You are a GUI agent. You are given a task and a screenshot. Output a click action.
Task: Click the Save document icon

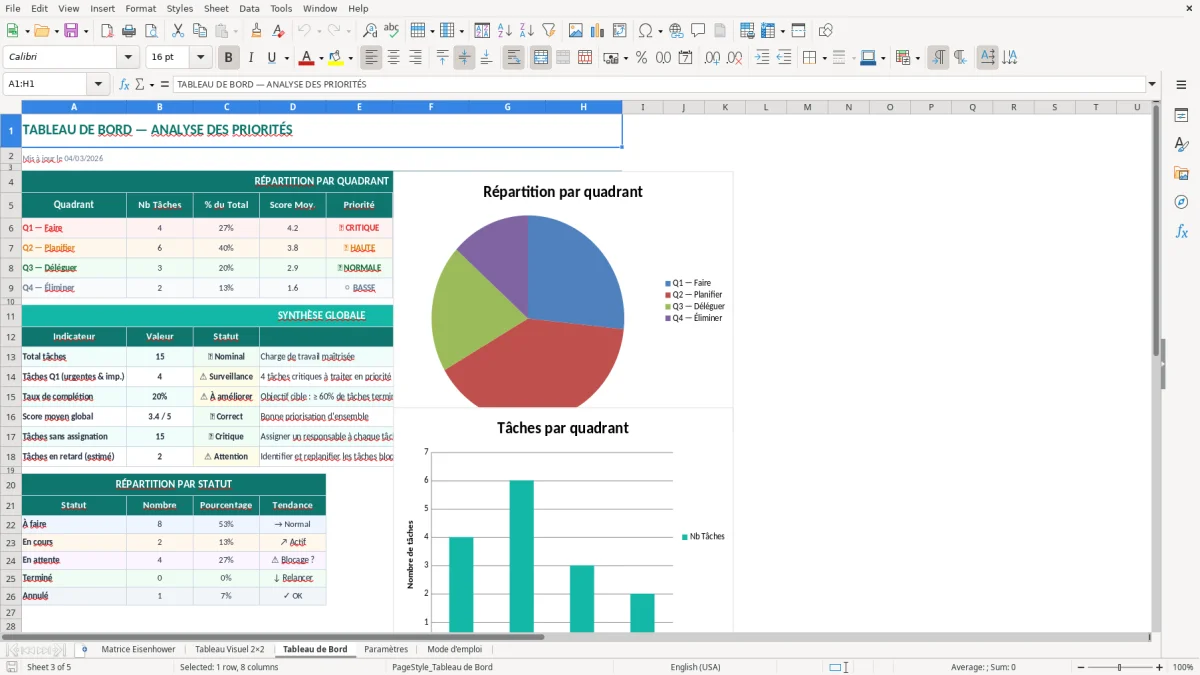(x=71, y=30)
